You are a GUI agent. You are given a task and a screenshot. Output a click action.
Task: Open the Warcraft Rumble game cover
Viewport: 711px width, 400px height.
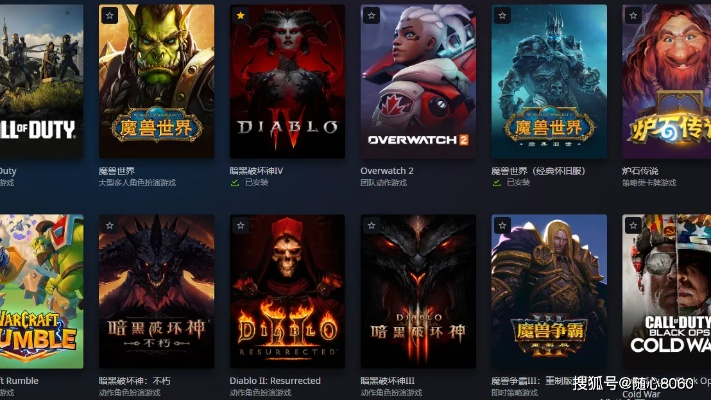point(41,291)
